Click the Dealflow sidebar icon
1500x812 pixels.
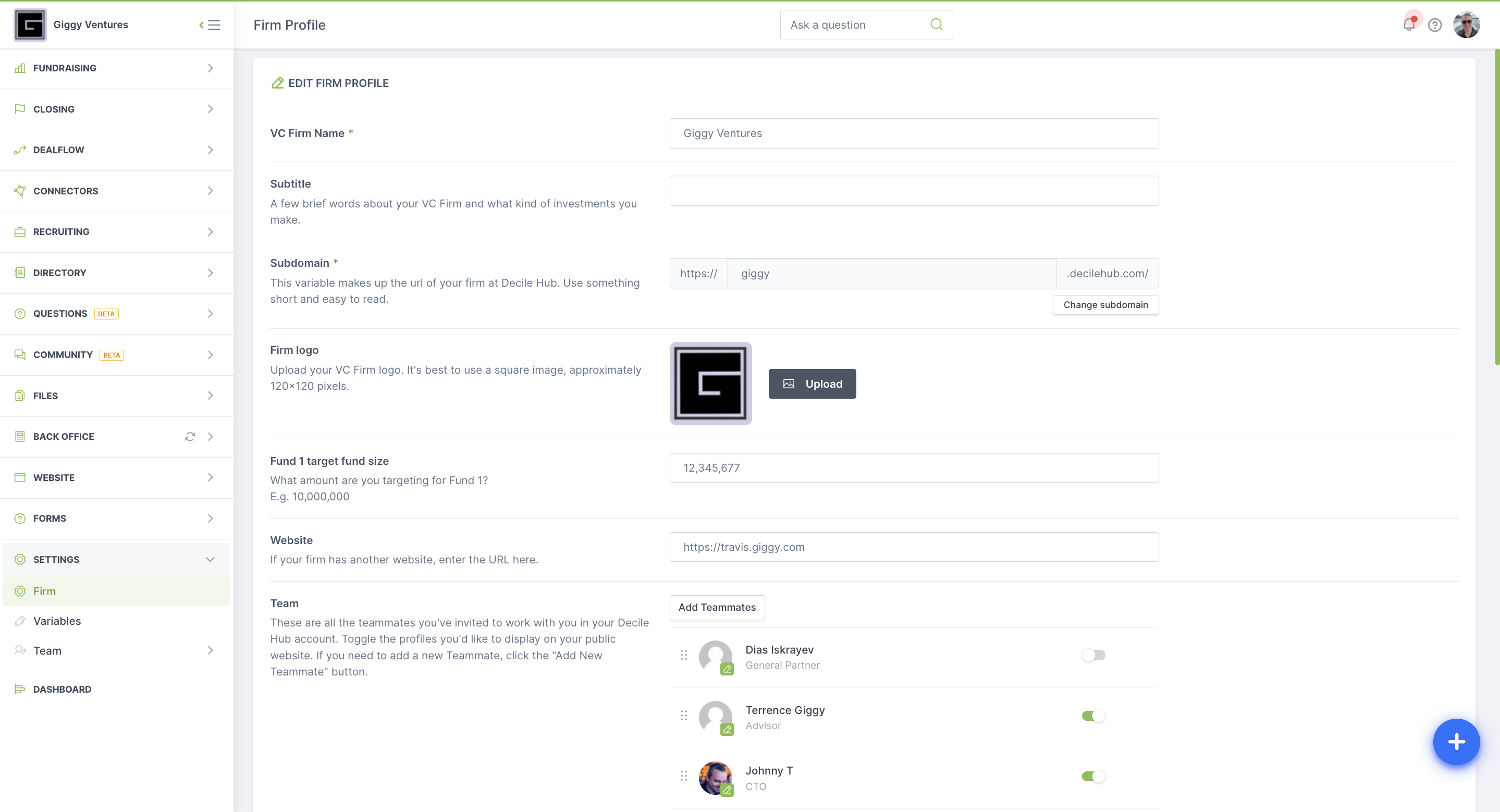coord(20,149)
